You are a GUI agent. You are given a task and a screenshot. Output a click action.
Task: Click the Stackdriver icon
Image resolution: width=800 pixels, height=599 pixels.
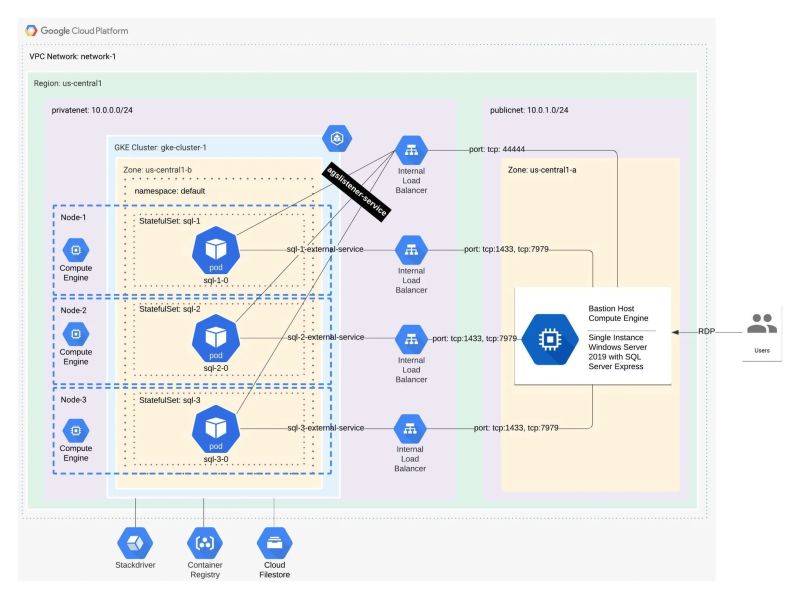(x=135, y=543)
